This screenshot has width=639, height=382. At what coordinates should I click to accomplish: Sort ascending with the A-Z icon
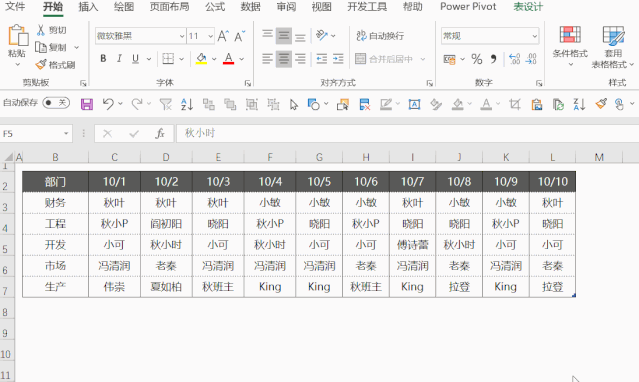click(187, 104)
